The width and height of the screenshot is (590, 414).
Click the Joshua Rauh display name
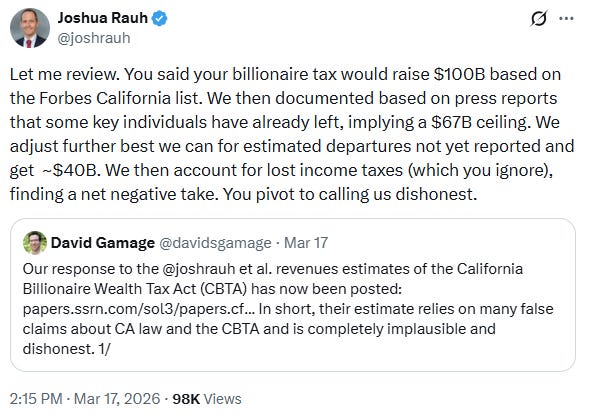(103, 18)
